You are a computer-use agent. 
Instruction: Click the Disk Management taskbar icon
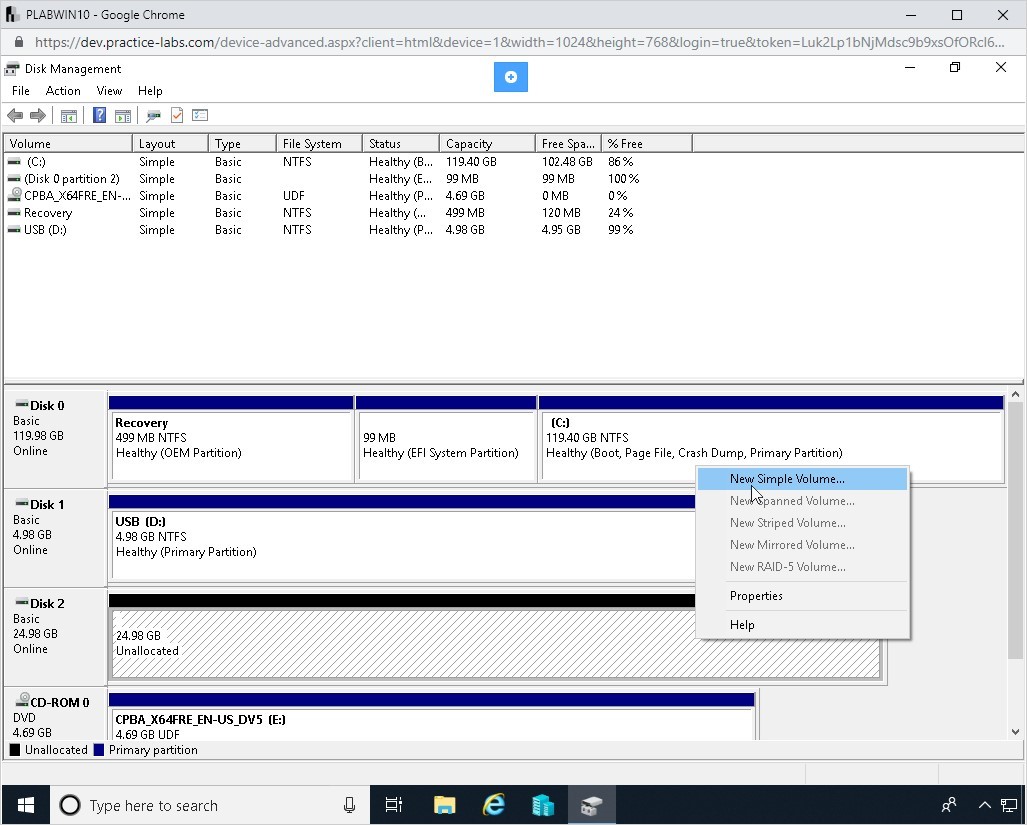click(591, 805)
